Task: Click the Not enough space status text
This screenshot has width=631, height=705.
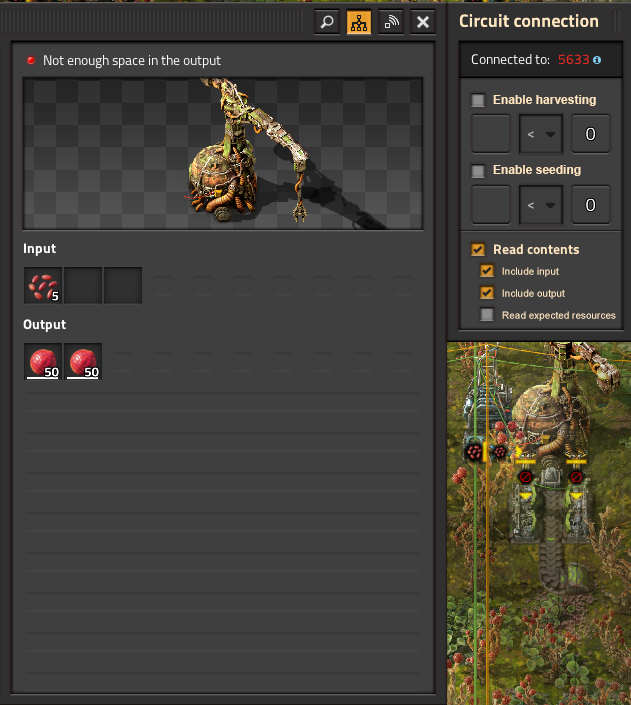Action: (132, 60)
